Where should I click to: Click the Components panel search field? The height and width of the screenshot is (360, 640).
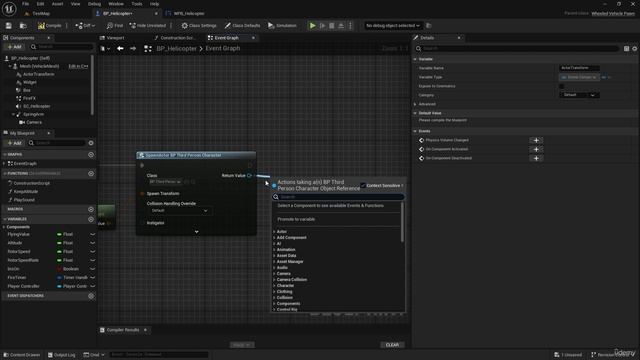click(x=62, y=47)
